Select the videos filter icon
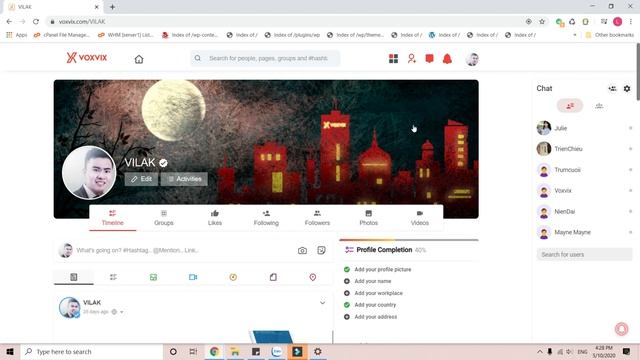 click(x=193, y=277)
